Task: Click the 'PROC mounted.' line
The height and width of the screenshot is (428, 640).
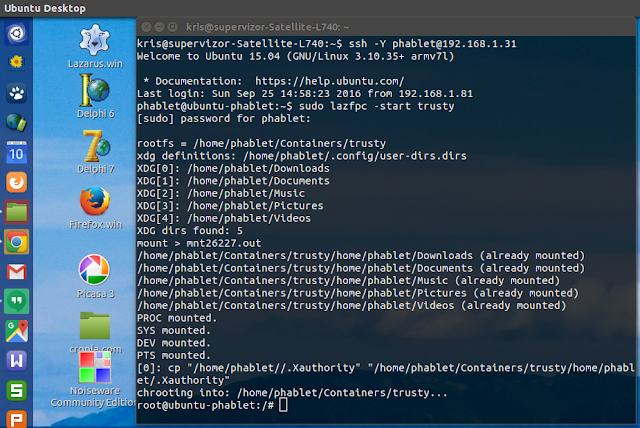Action: (x=177, y=318)
